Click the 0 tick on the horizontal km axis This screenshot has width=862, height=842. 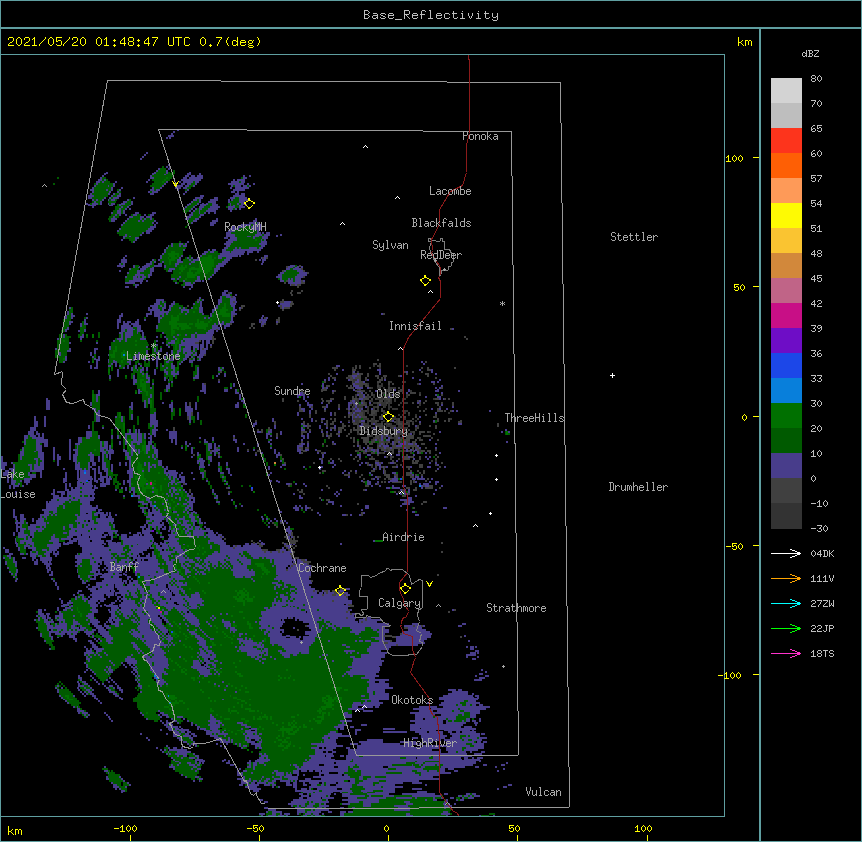[x=386, y=828]
